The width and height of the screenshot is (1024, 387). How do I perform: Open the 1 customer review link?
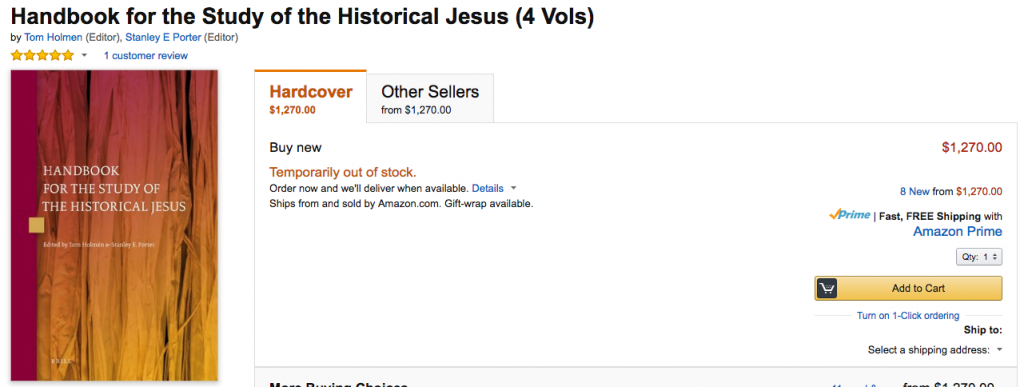[146, 55]
